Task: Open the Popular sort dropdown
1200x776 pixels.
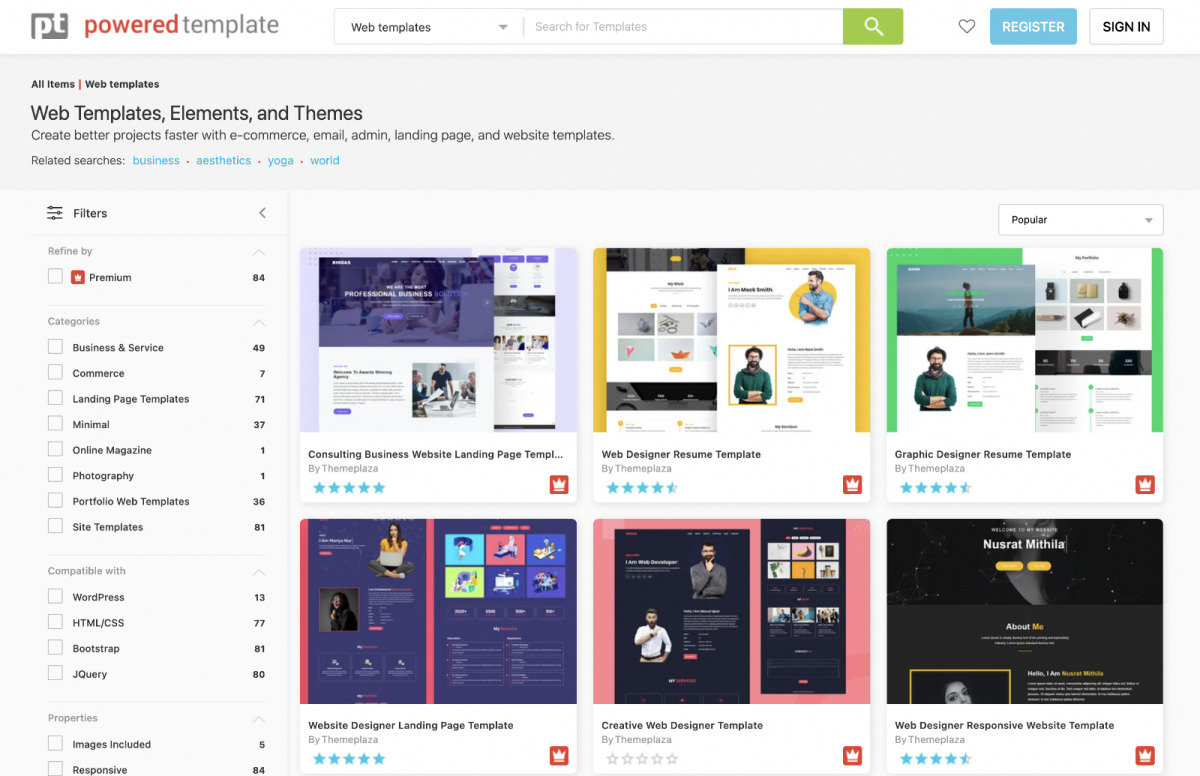Action: click(1081, 220)
